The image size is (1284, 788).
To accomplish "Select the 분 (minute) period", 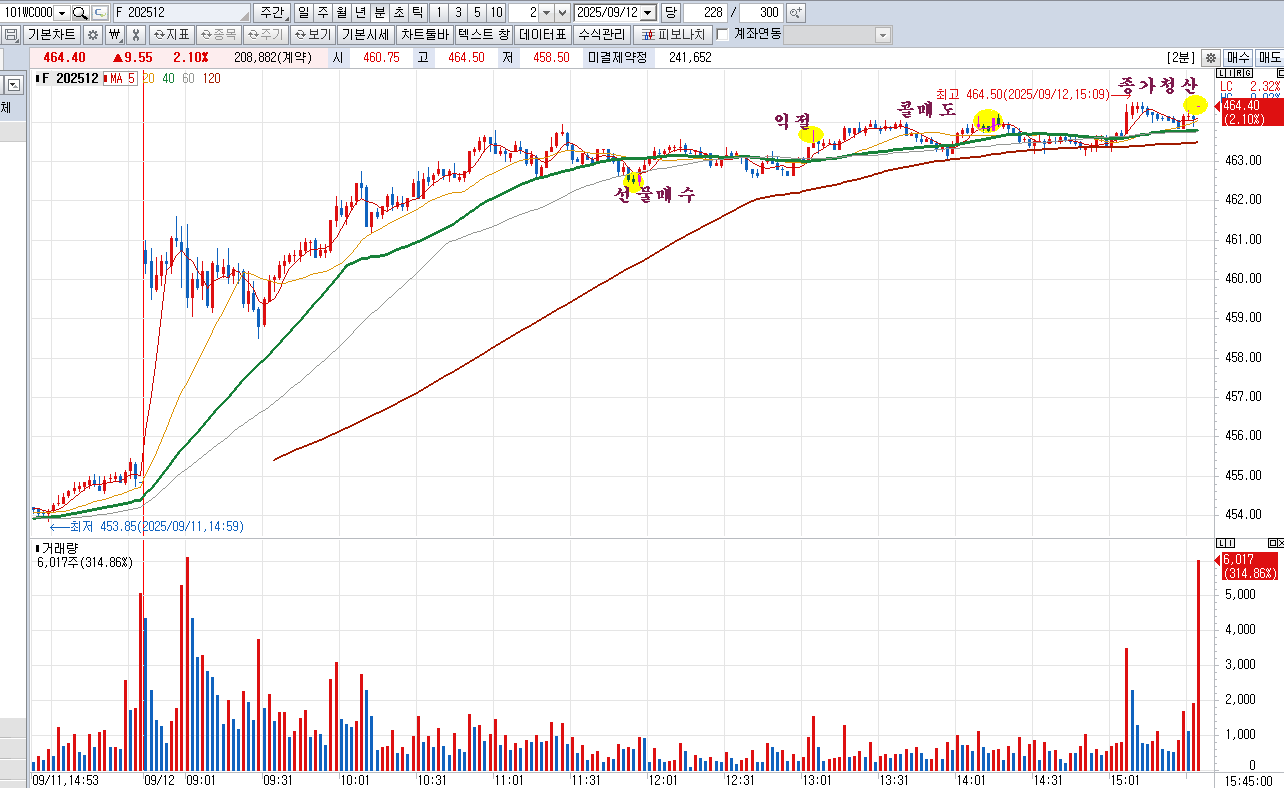I will click(x=379, y=13).
